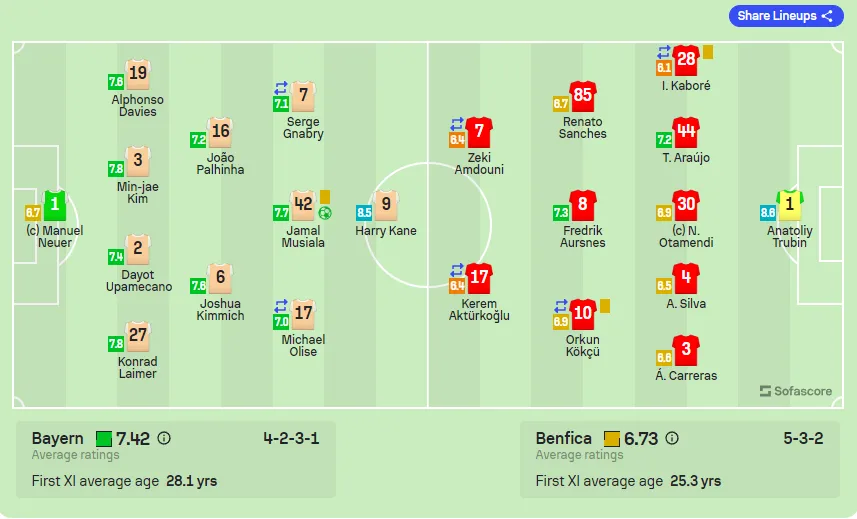
Task: Click Harry Kane's 8.5 rating badge
Action: coord(363,213)
